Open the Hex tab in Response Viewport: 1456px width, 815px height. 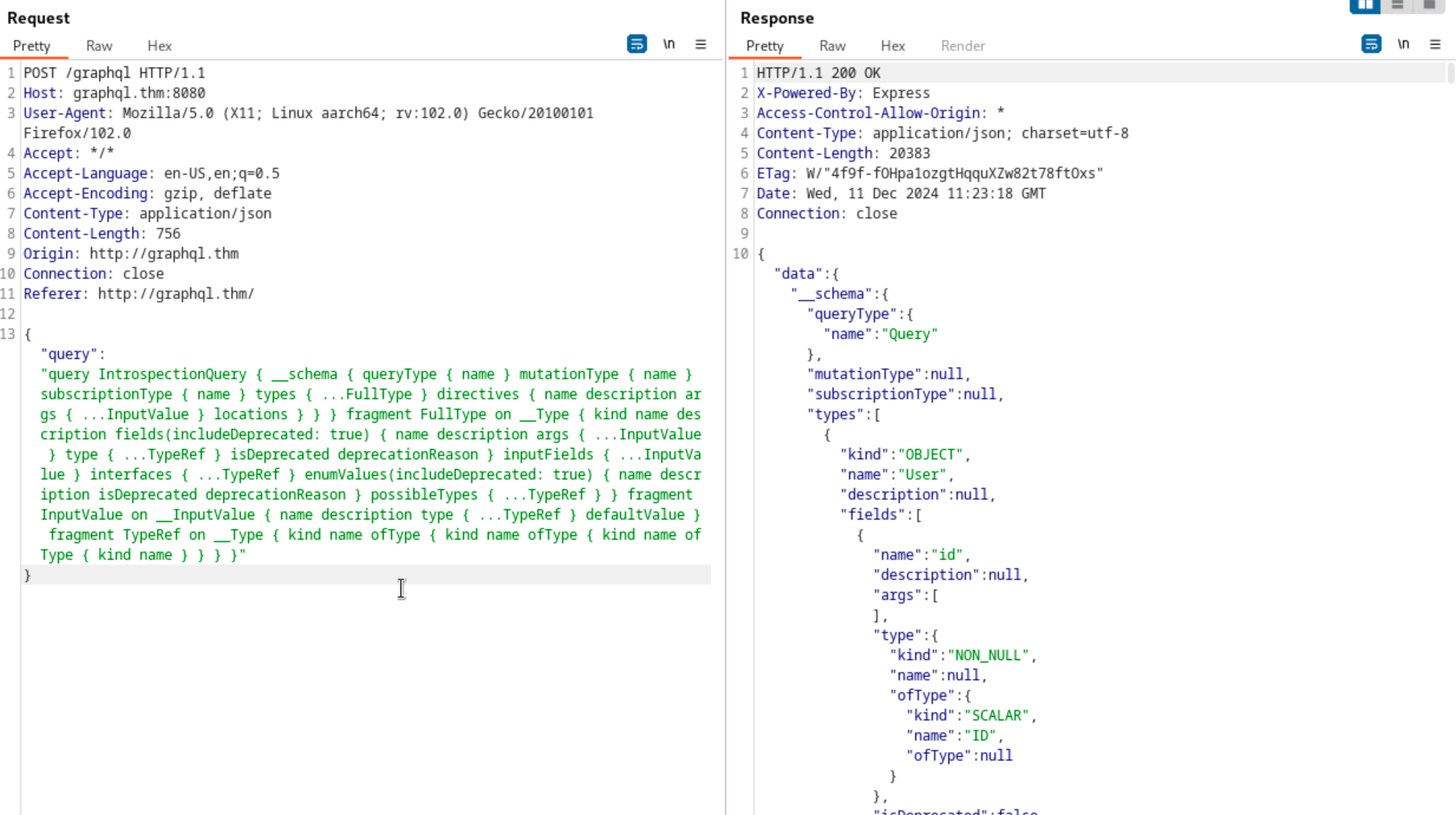(893, 46)
